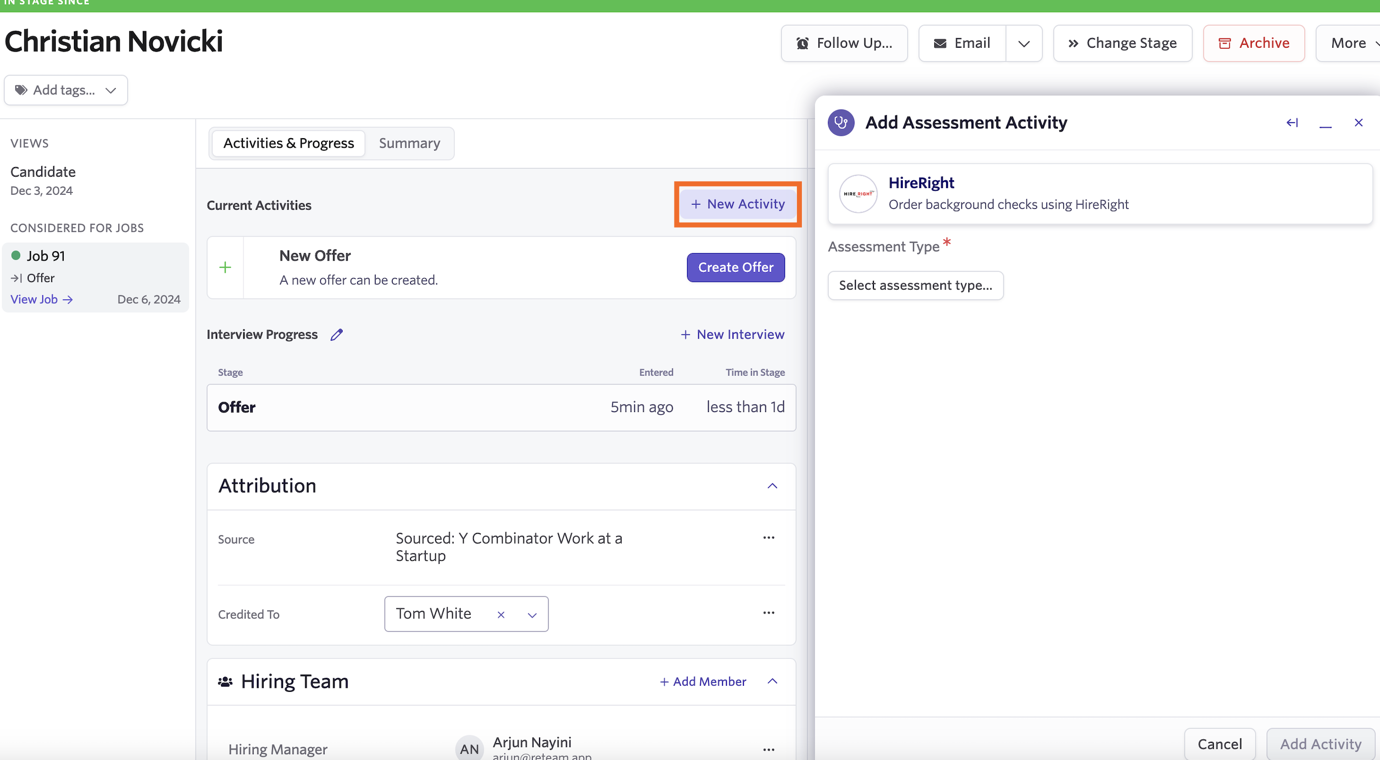Close the Add Assessment Activity panel
The width and height of the screenshot is (1380, 760).
click(x=1358, y=123)
